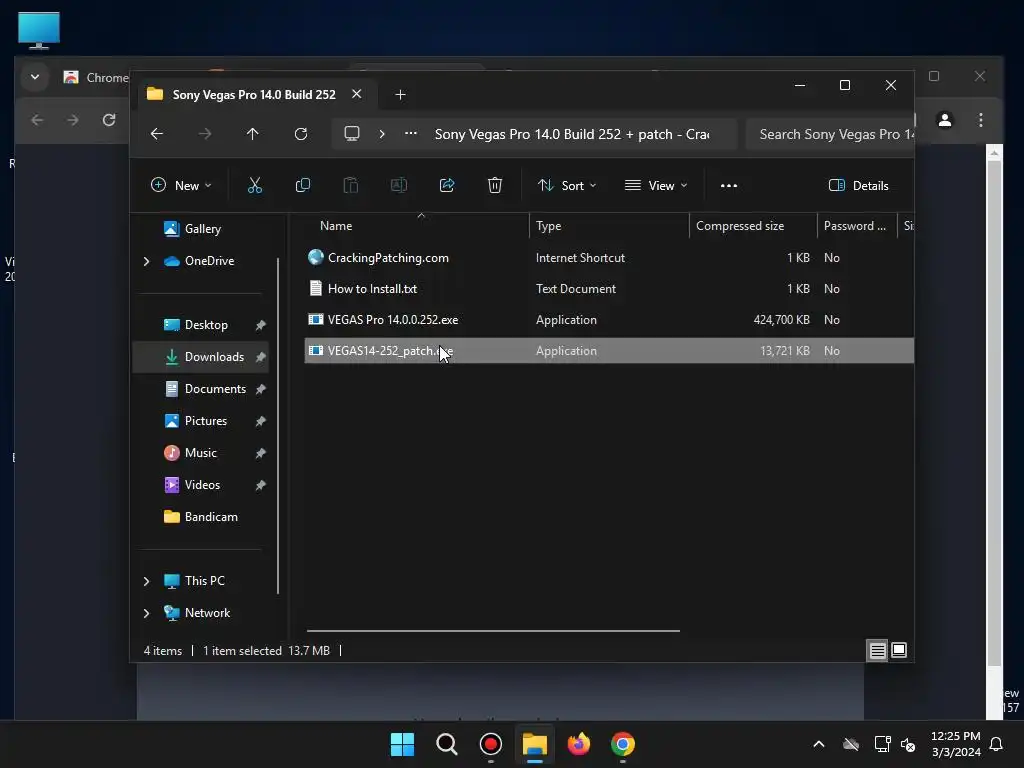Click the 424,700 KB size cell
1024x768 pixels.
click(781, 320)
